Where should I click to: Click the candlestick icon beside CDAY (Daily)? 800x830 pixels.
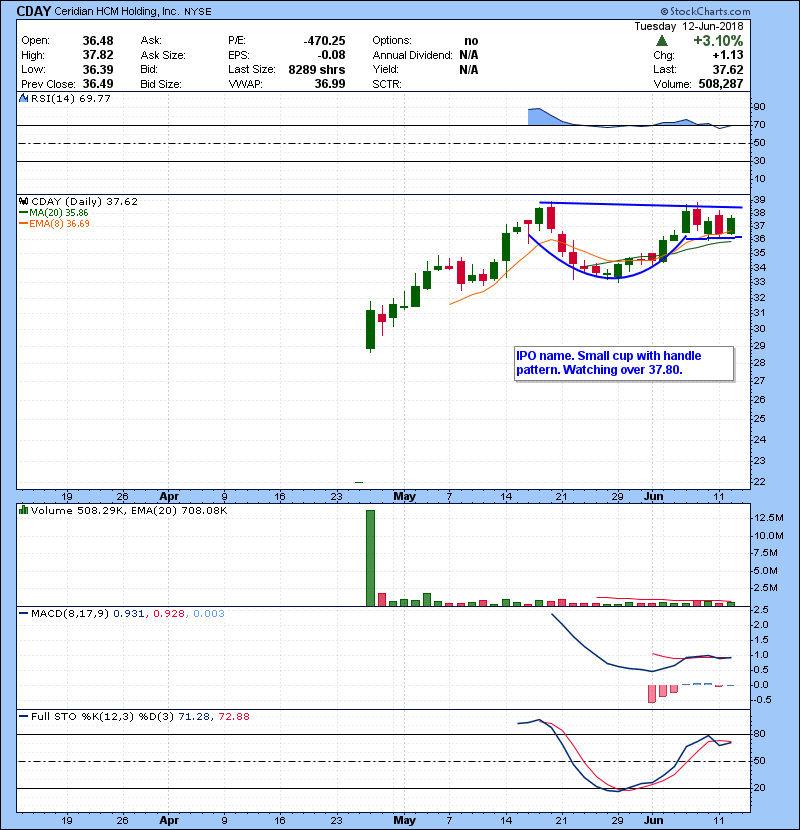(x=24, y=202)
